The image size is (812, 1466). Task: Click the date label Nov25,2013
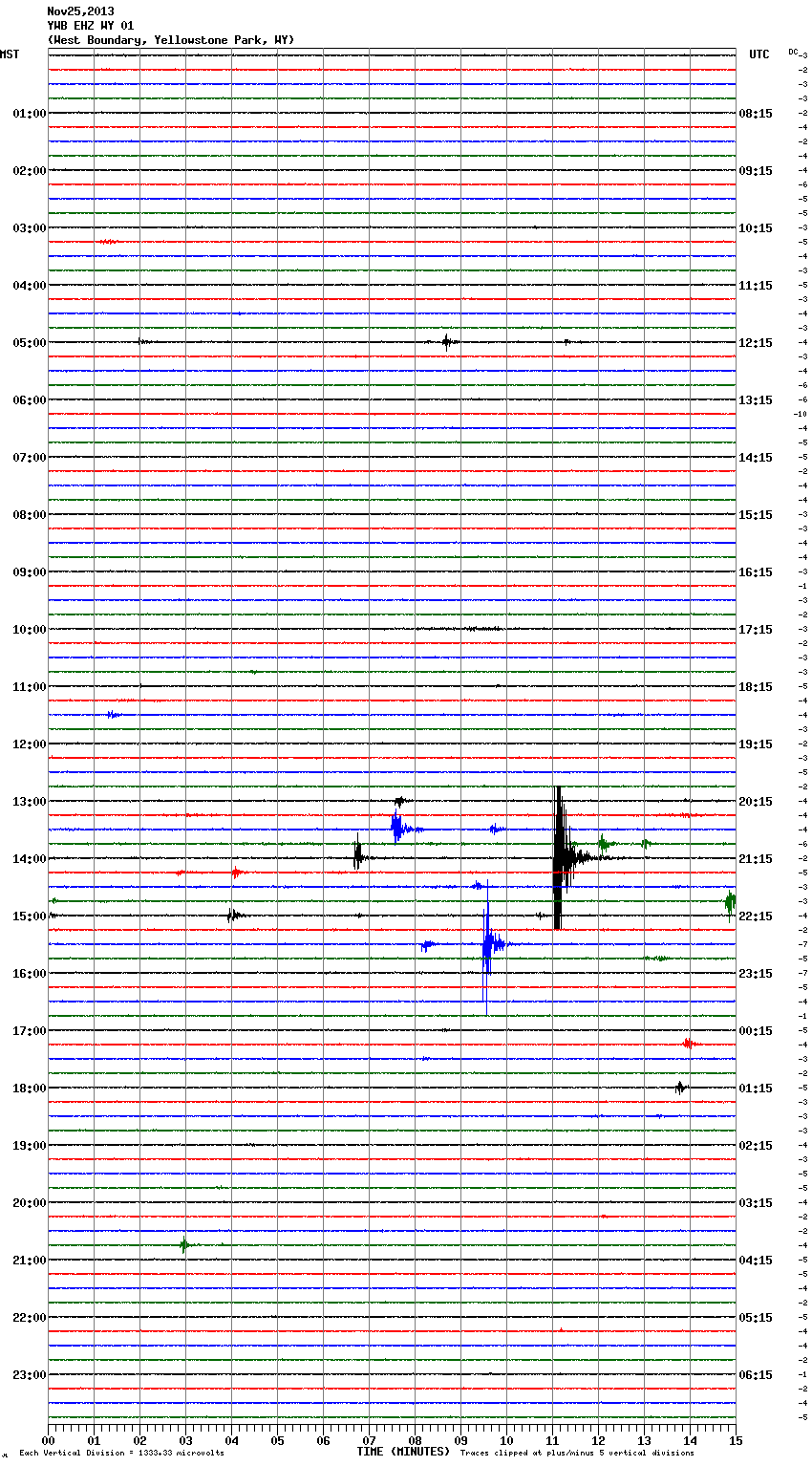point(80,11)
